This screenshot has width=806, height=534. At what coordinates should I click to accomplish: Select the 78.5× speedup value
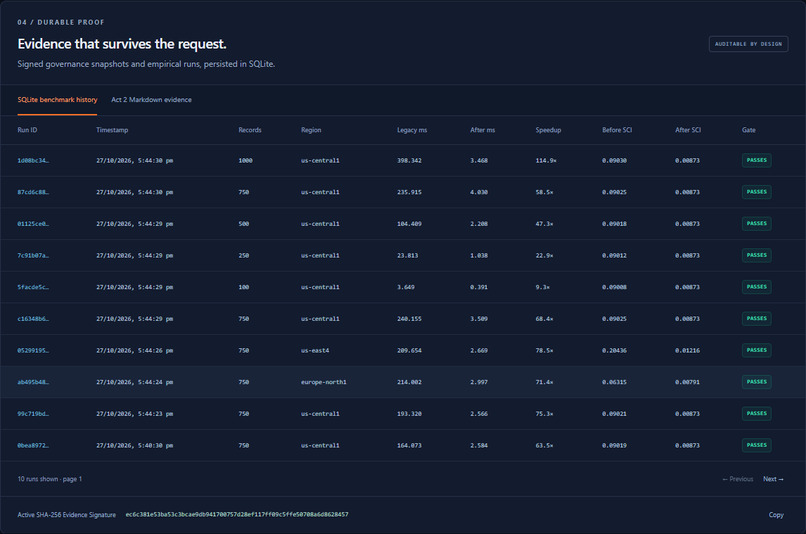(544, 351)
